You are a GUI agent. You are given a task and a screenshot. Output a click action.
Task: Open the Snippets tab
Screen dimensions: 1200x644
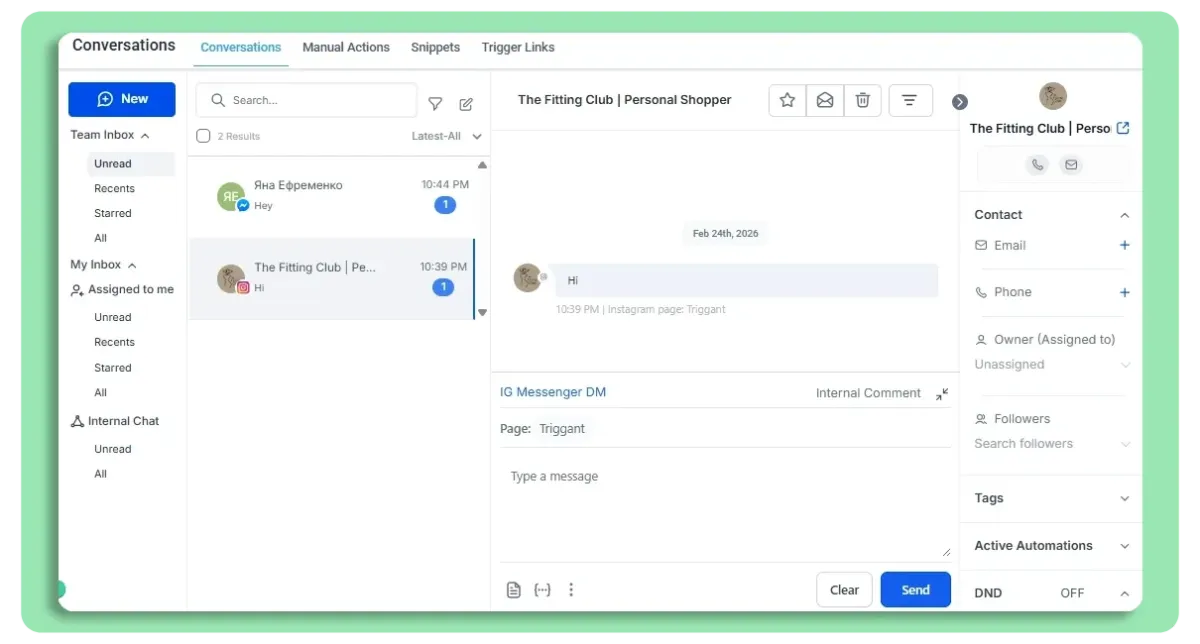click(435, 47)
